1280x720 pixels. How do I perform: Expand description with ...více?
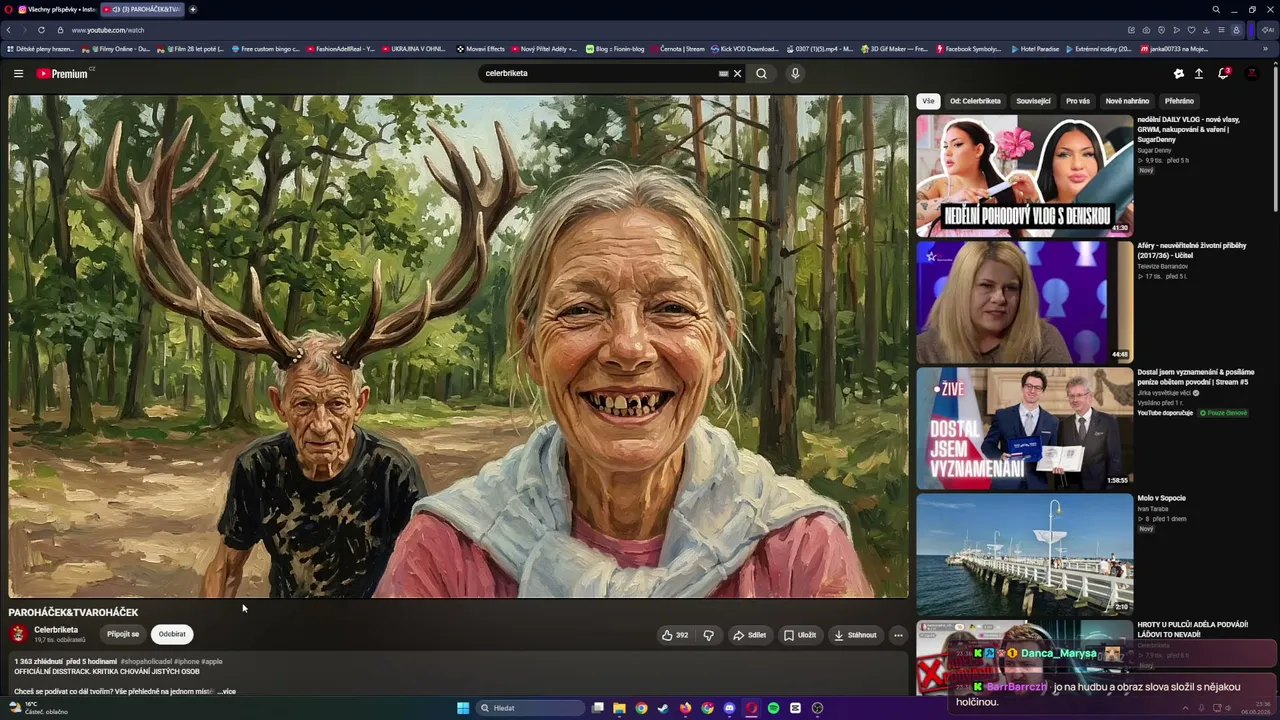pos(226,691)
